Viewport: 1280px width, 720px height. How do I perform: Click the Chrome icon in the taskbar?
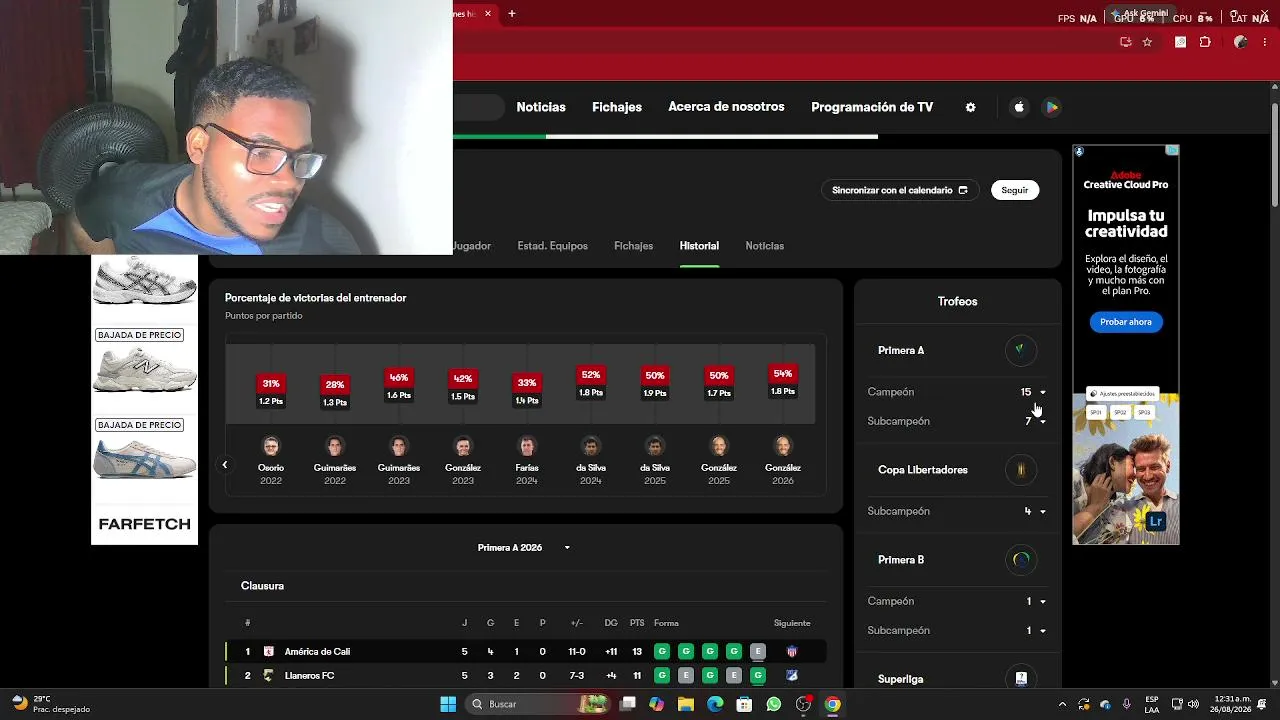click(832, 704)
